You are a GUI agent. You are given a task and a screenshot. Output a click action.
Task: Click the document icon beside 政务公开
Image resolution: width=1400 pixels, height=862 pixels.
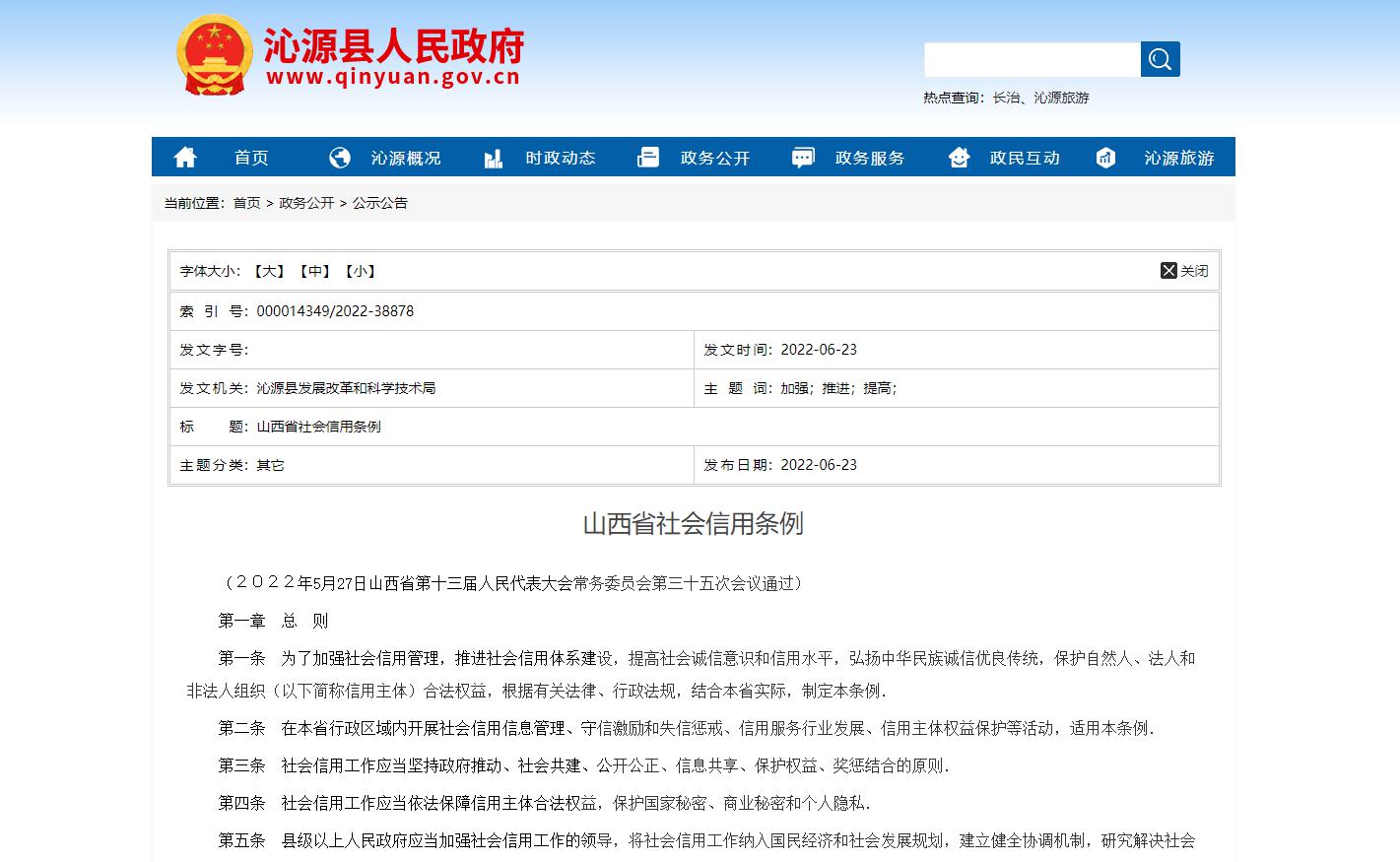[x=648, y=158]
